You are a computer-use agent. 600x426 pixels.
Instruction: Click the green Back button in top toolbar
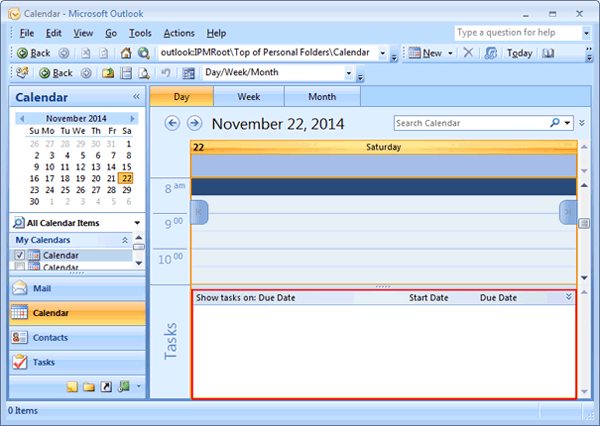tap(34, 53)
